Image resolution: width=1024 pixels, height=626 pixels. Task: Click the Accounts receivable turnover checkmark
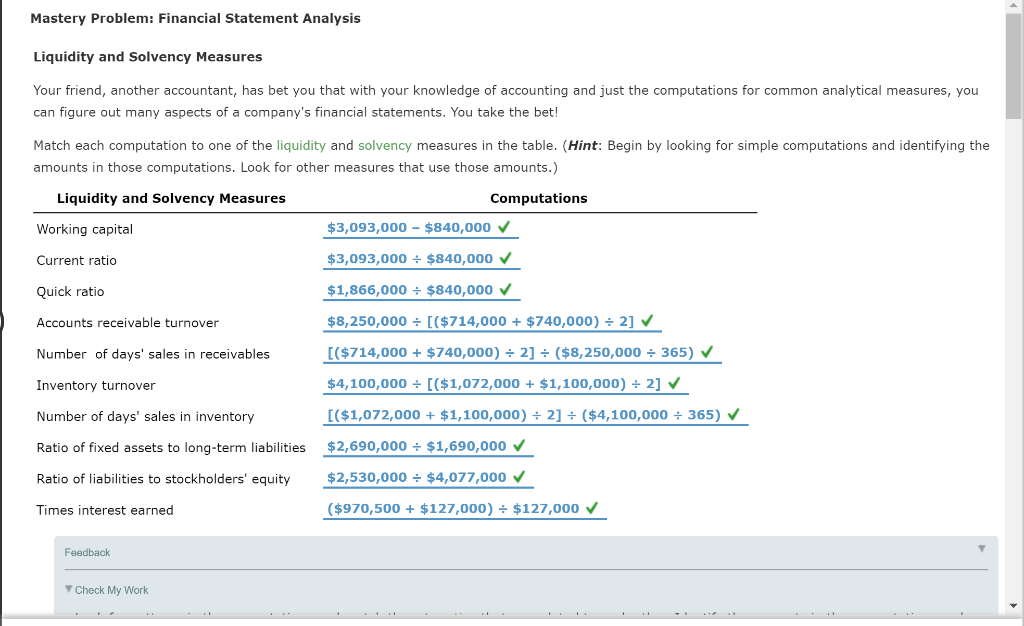pos(647,321)
